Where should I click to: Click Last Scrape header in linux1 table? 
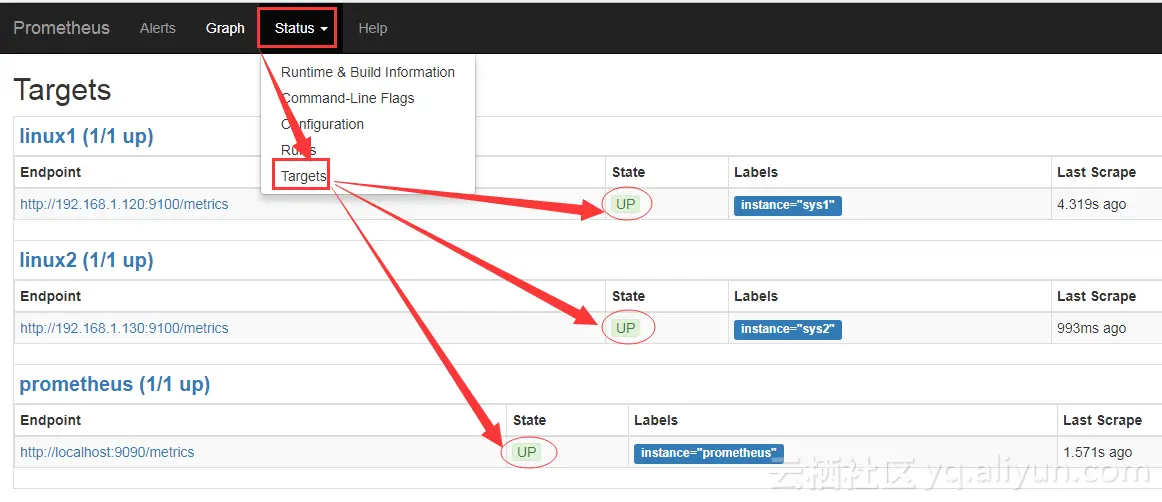point(1096,172)
